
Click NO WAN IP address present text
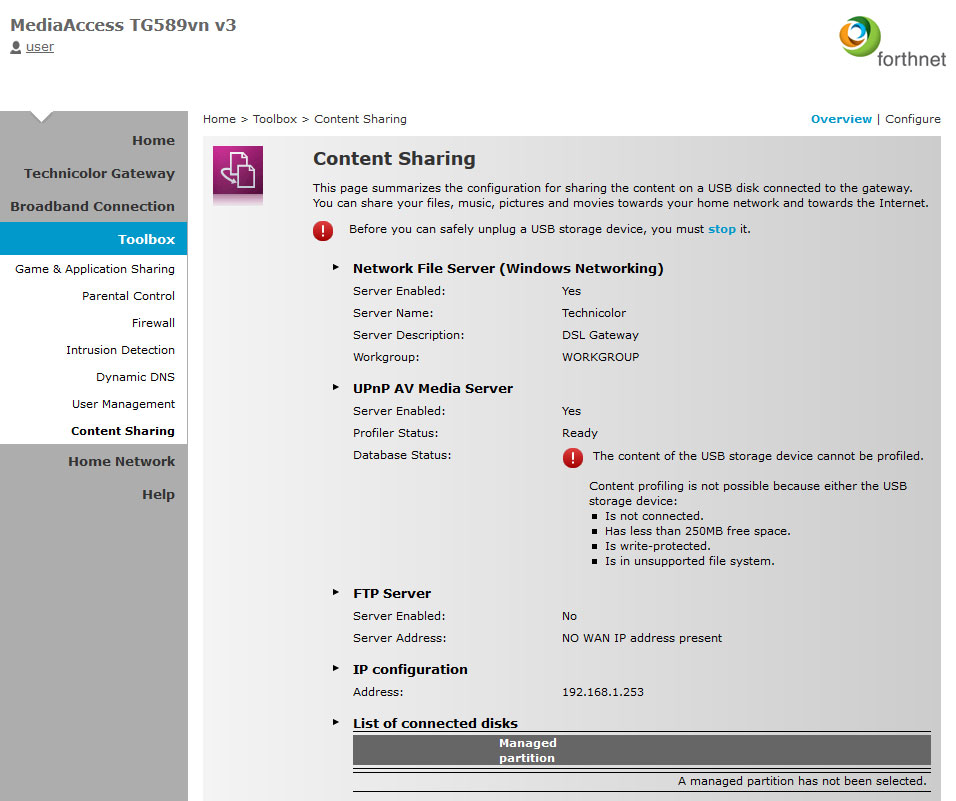pos(642,638)
